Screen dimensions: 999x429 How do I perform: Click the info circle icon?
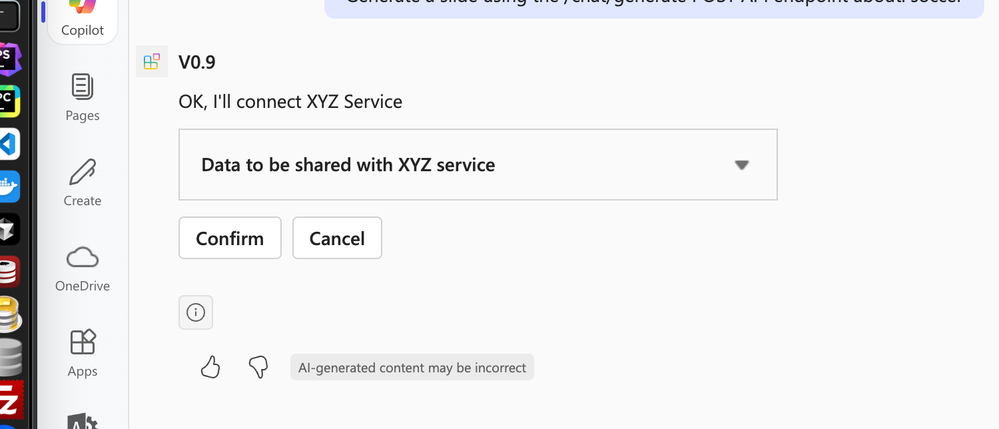point(196,313)
